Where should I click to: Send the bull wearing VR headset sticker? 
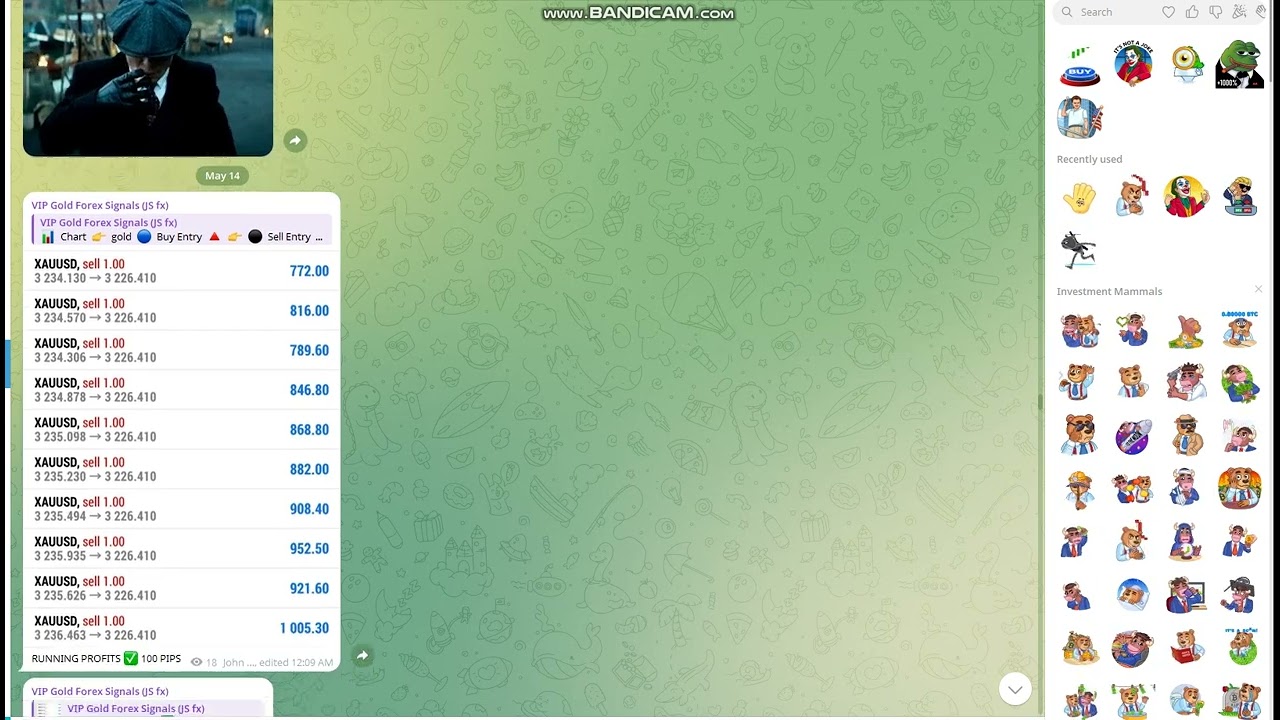pos(1240,595)
